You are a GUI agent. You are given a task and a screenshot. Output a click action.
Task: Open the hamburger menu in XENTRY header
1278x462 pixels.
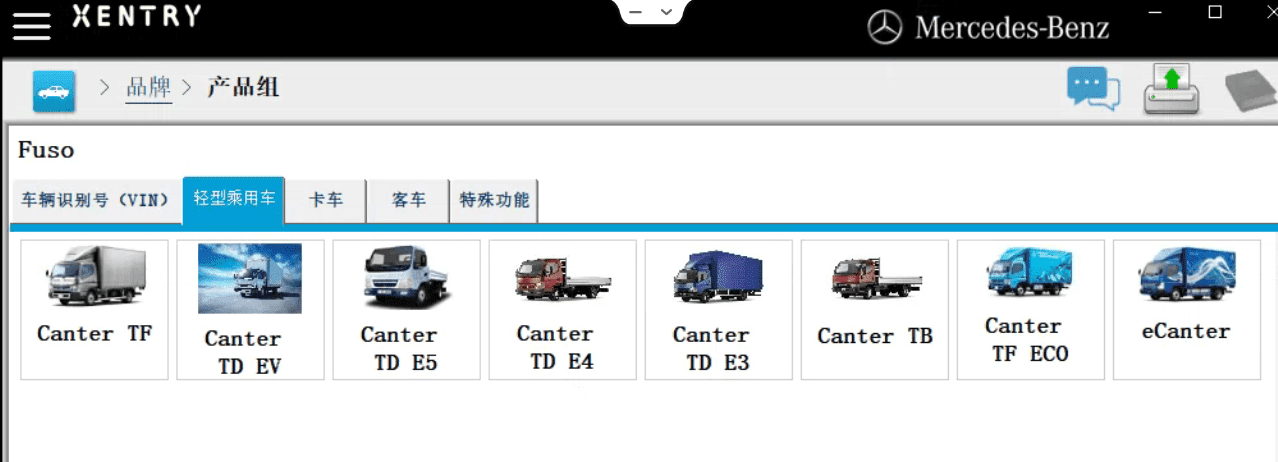tap(31, 25)
